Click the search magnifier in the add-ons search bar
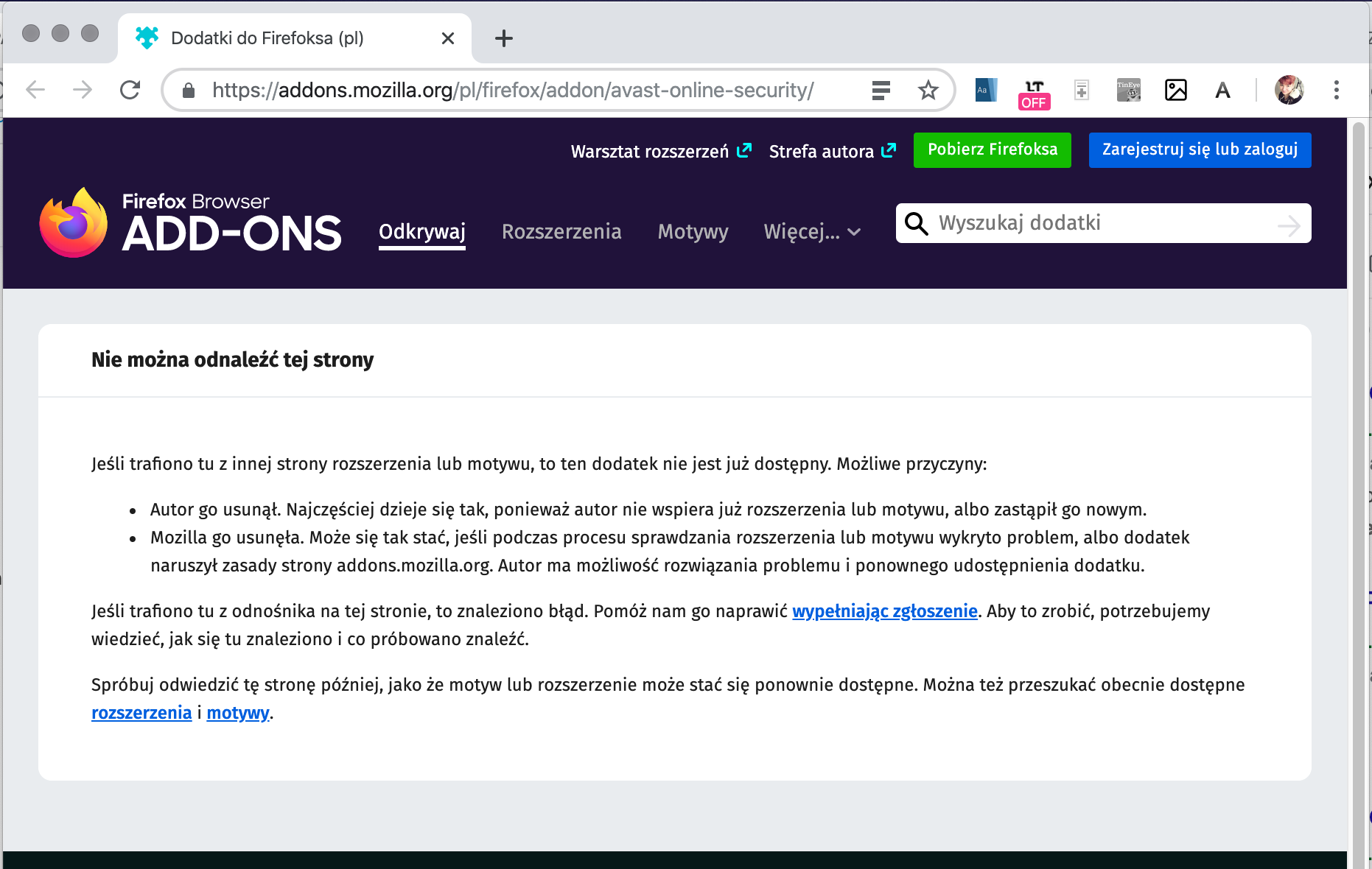Image resolution: width=1372 pixels, height=869 pixels. 917,223
